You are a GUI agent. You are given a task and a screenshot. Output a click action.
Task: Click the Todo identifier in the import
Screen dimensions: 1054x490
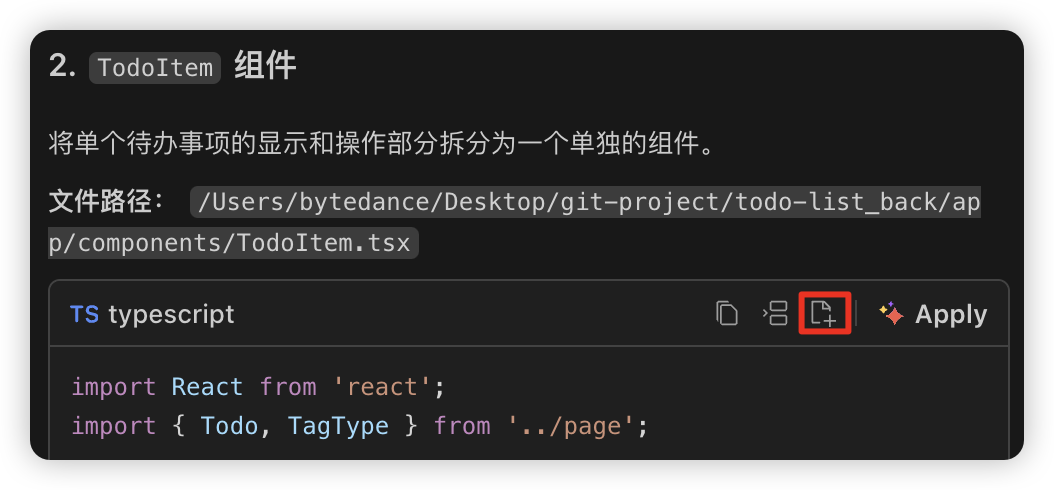[x=230, y=426]
